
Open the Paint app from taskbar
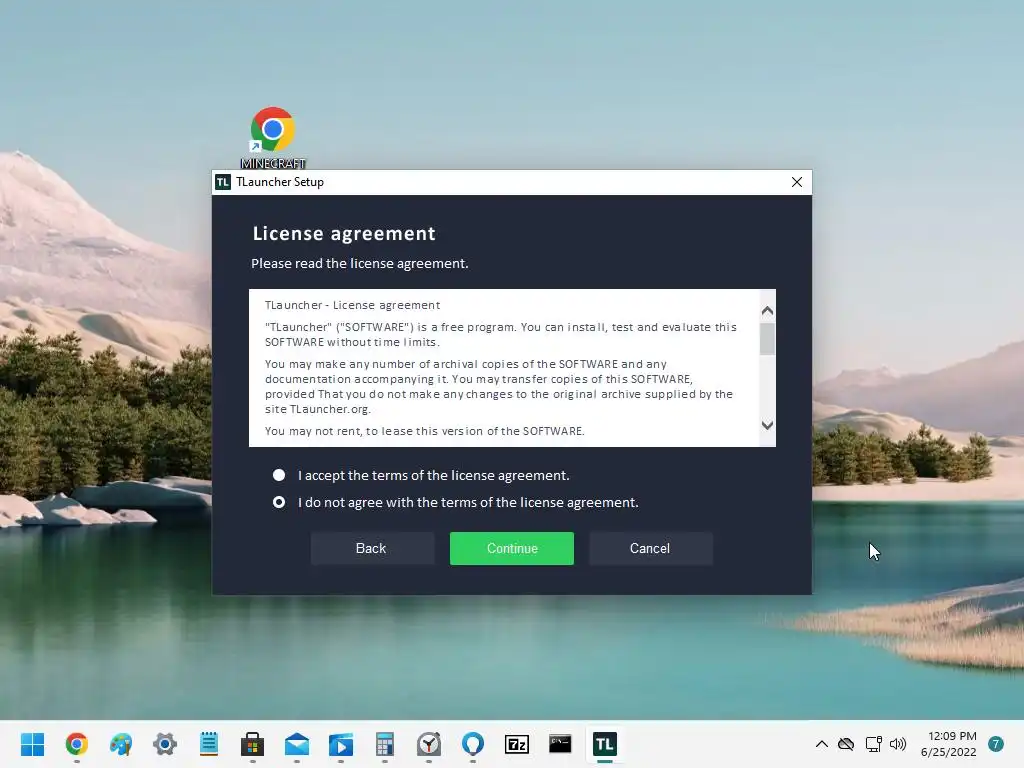[121, 744]
